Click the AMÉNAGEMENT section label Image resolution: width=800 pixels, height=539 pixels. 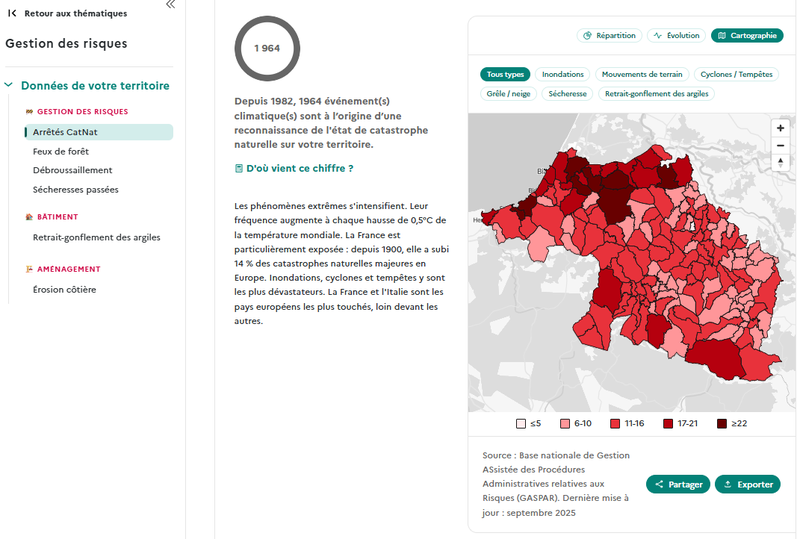(69, 269)
